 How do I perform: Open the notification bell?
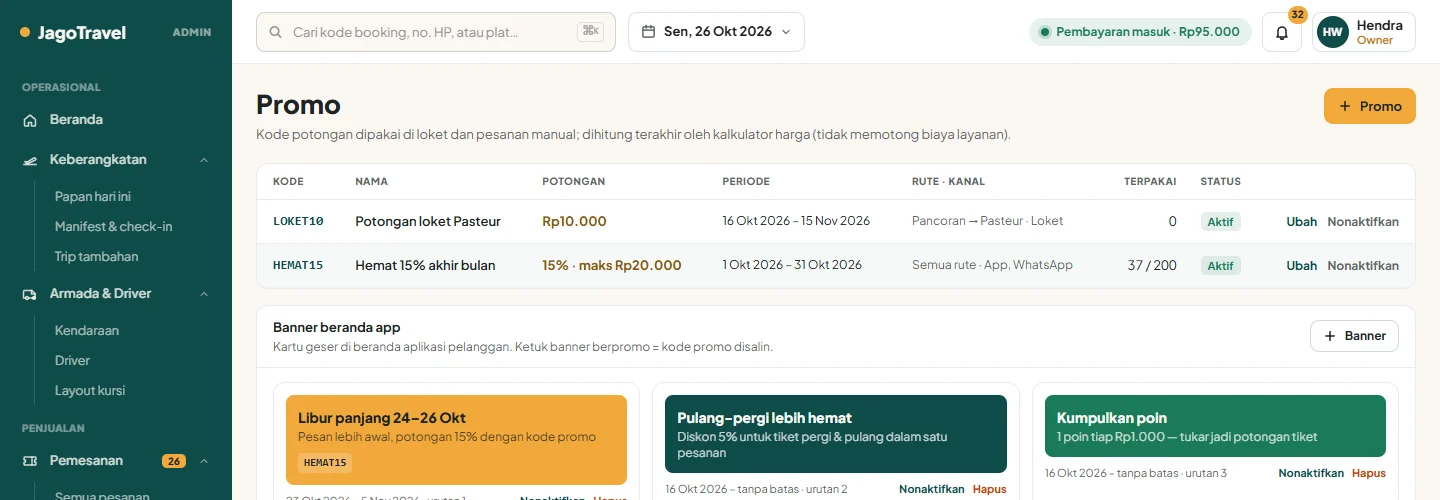click(x=1282, y=32)
